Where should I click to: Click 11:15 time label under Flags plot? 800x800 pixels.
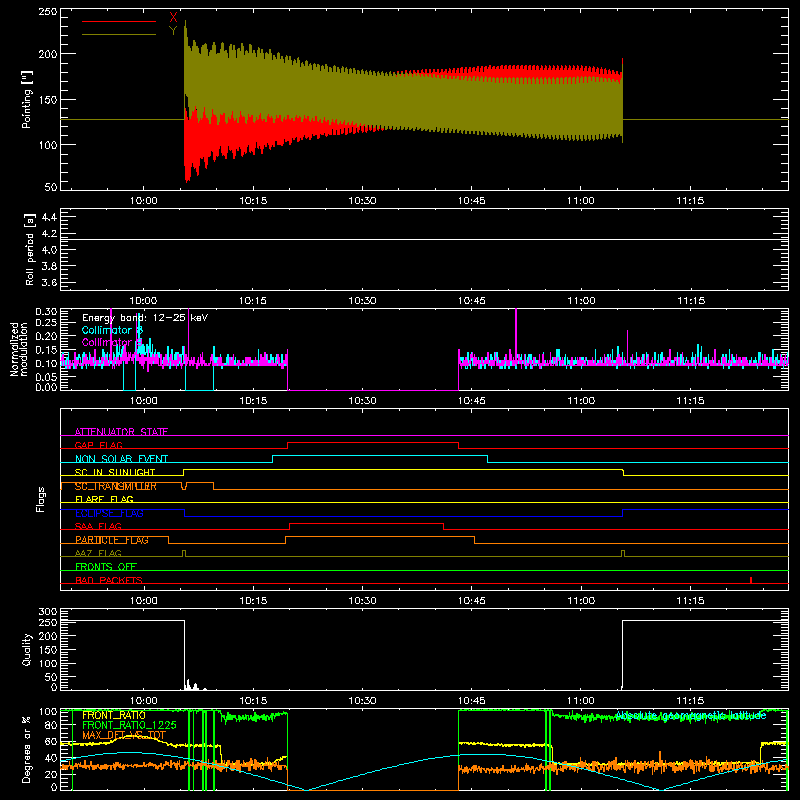(x=690, y=601)
